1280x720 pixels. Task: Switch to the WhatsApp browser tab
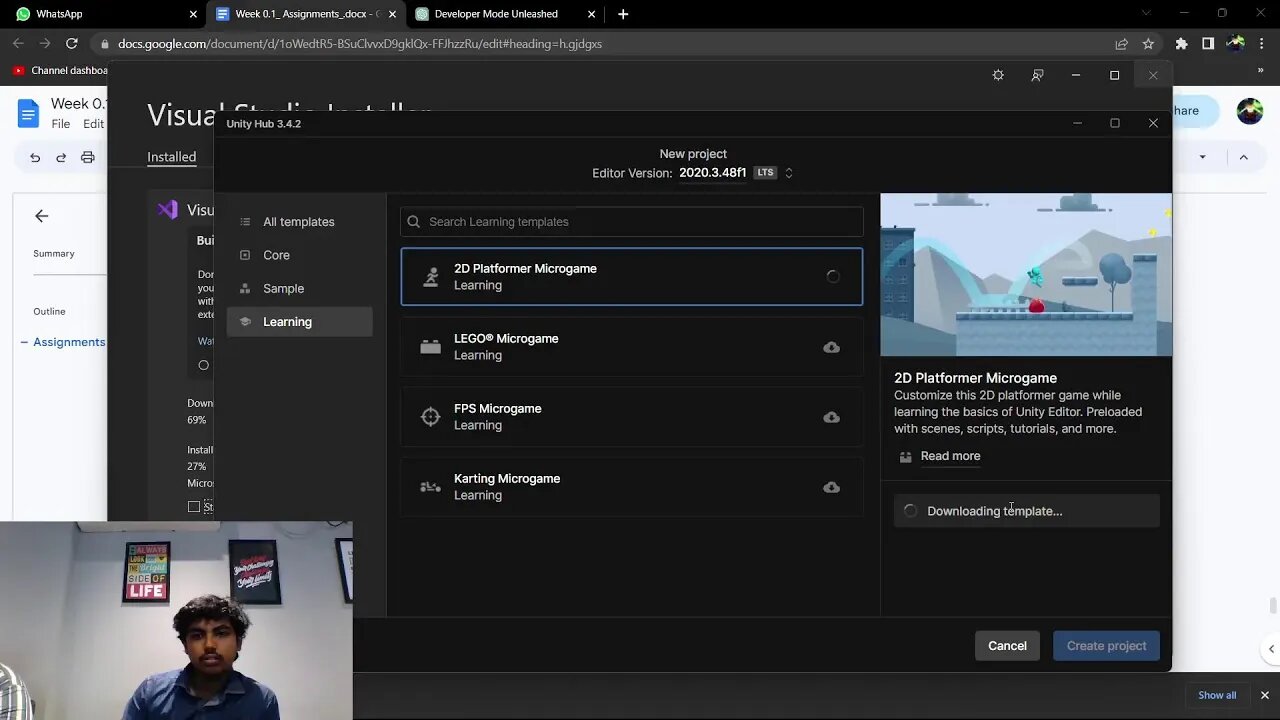100,14
